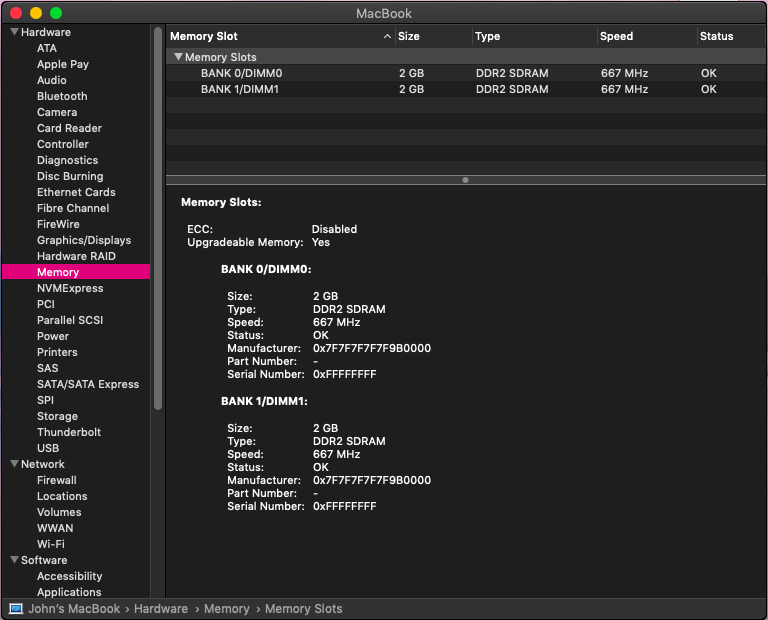Select Bluetooth in the sidebar
The width and height of the screenshot is (768, 620).
tap(62, 96)
